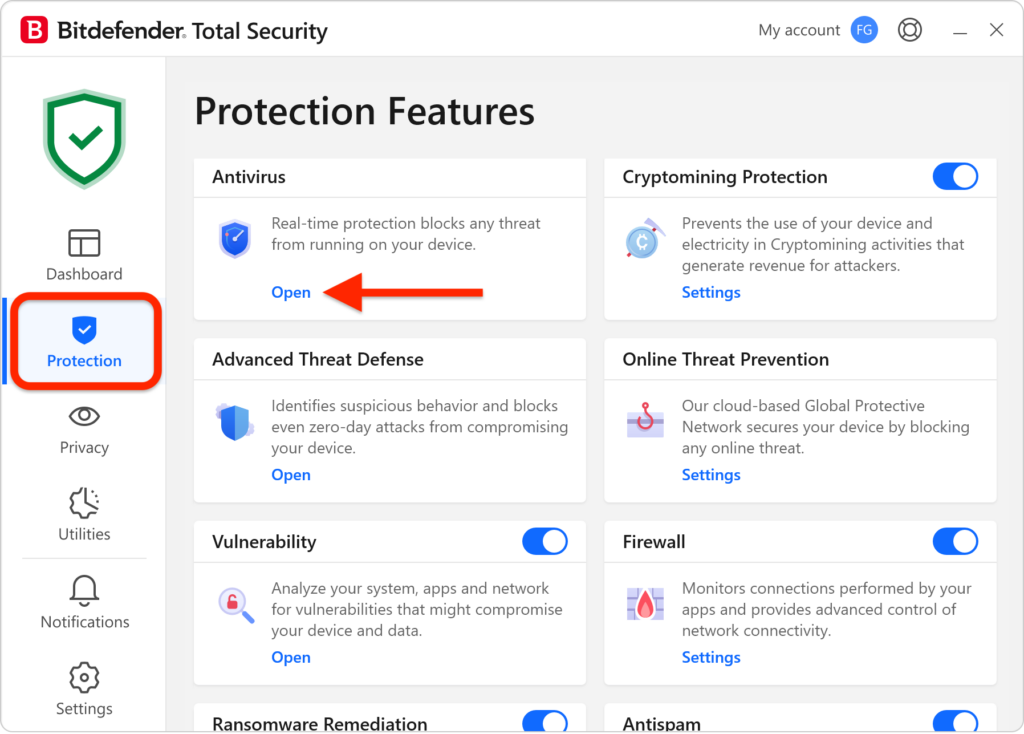
Task: Switch off Ransomware Remediation
Action: click(545, 723)
